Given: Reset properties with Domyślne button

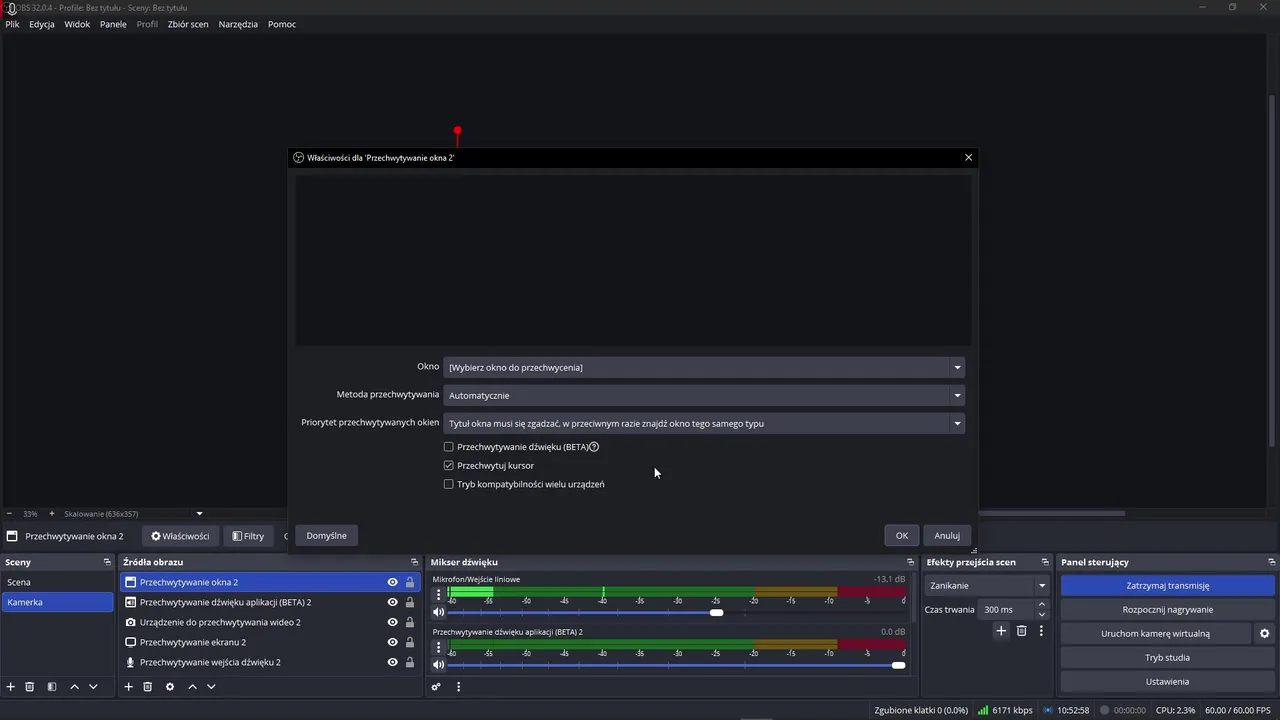Looking at the screenshot, I should click(x=327, y=536).
